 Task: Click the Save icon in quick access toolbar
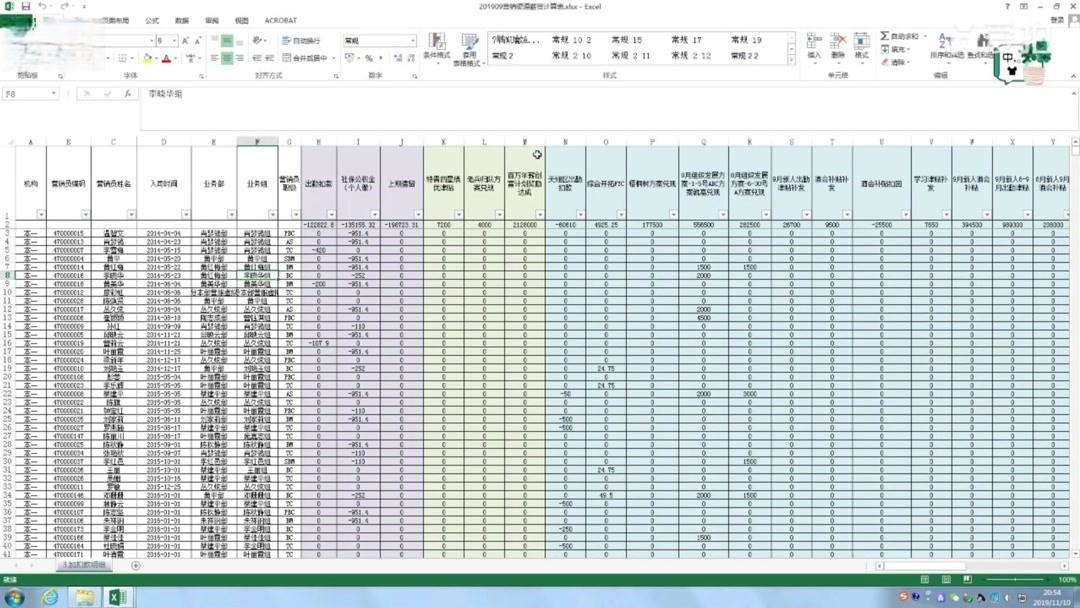click(x=25, y=6)
